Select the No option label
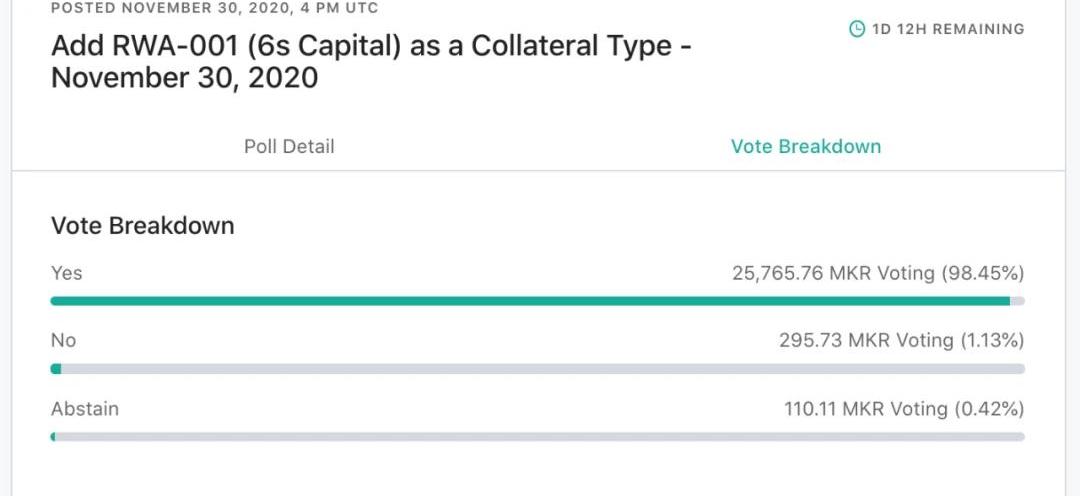Viewport: 1080px width, 496px height. click(x=63, y=341)
